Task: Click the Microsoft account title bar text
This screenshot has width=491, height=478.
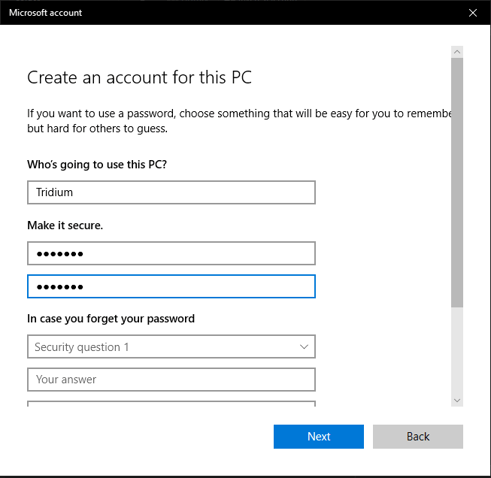Action: (45, 13)
